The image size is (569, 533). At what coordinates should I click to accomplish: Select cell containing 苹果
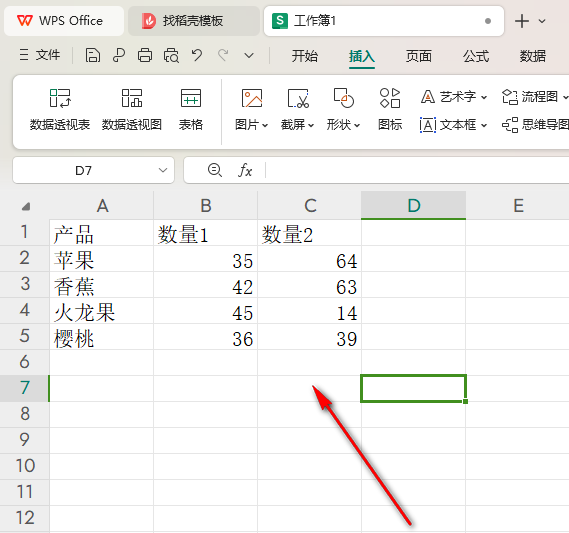coord(102,259)
